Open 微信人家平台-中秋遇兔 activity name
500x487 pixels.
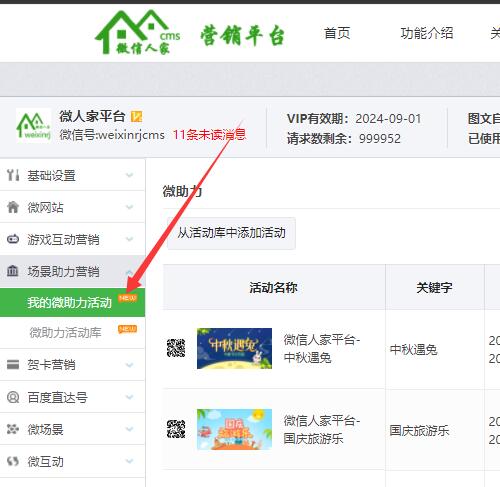322,349
